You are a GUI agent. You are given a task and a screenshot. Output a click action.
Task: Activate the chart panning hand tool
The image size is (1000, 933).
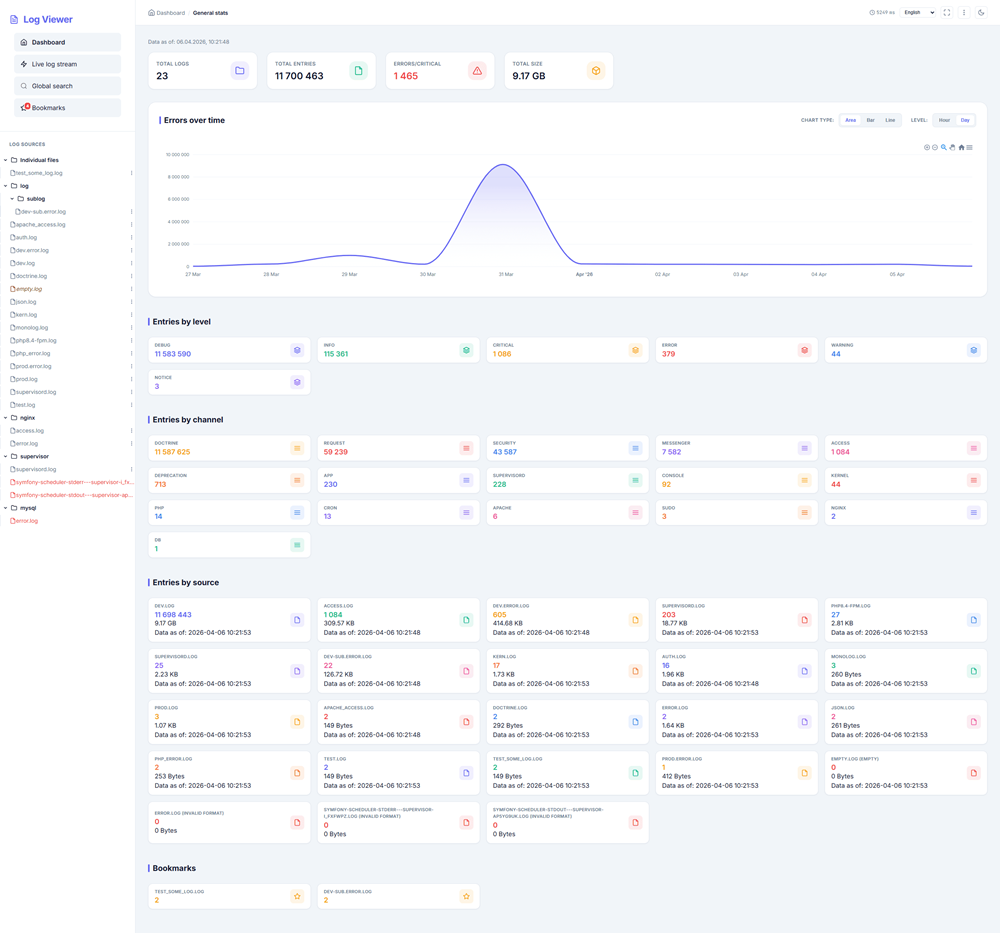tap(953, 147)
